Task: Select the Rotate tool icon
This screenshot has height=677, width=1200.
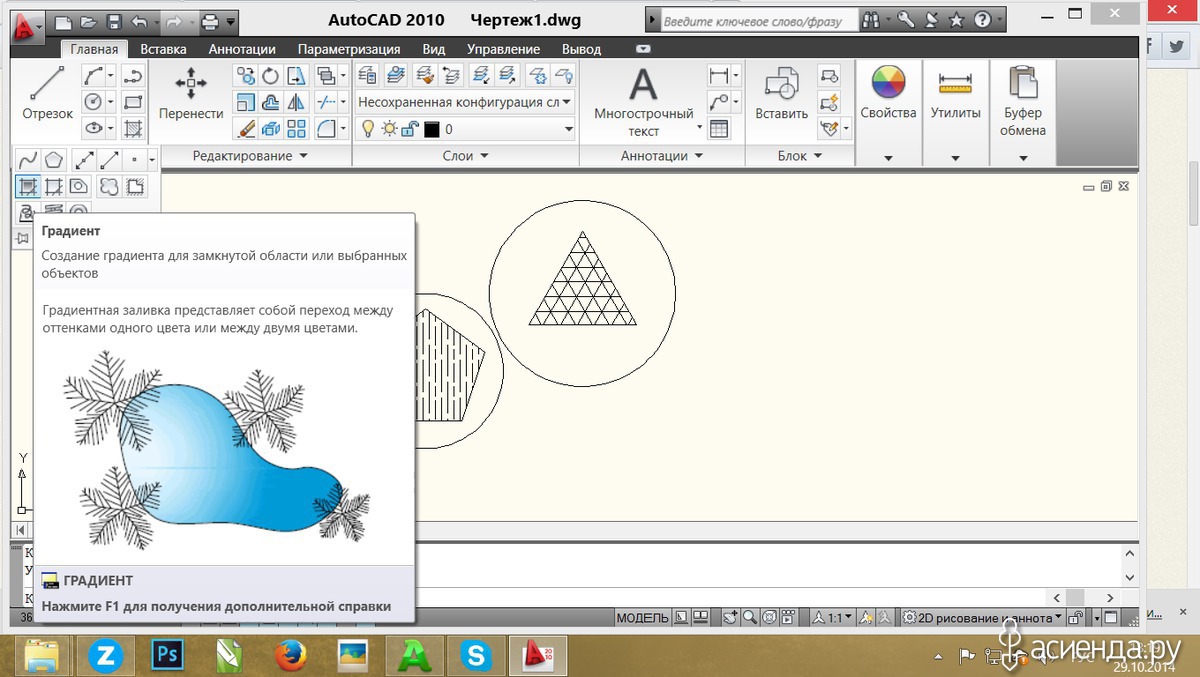Action: click(x=271, y=76)
